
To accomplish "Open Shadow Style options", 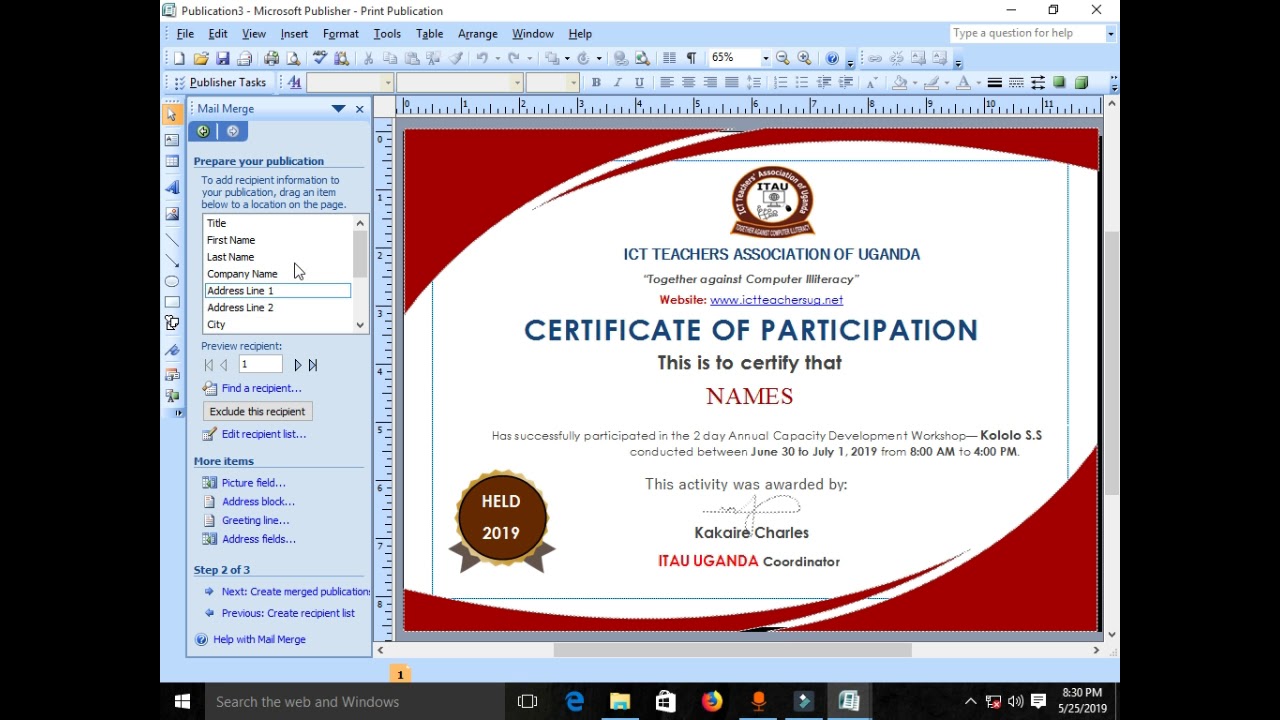I will pyautogui.click(x=1059, y=83).
